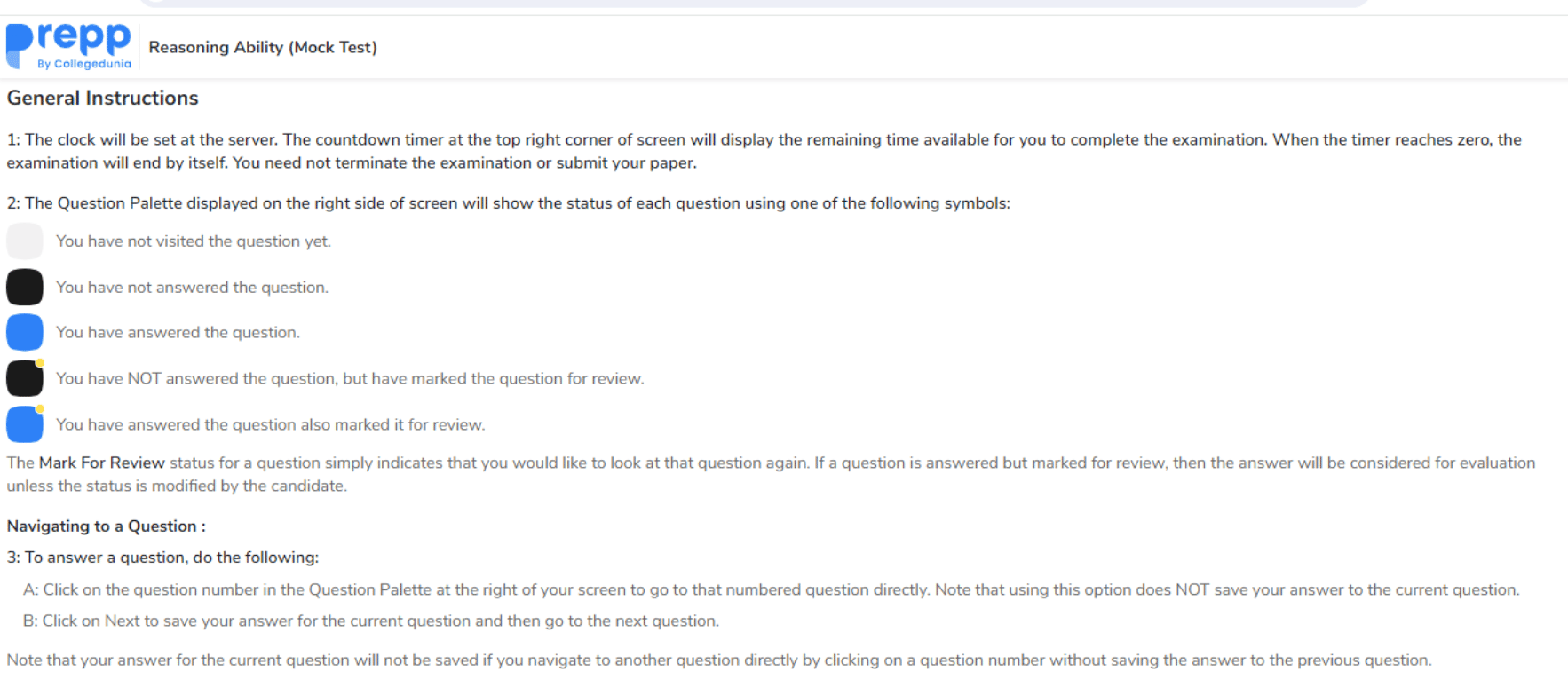Screen dimensions: 1568x688
Task: Click the 'By Collegedunia' tagline
Action: [84, 64]
